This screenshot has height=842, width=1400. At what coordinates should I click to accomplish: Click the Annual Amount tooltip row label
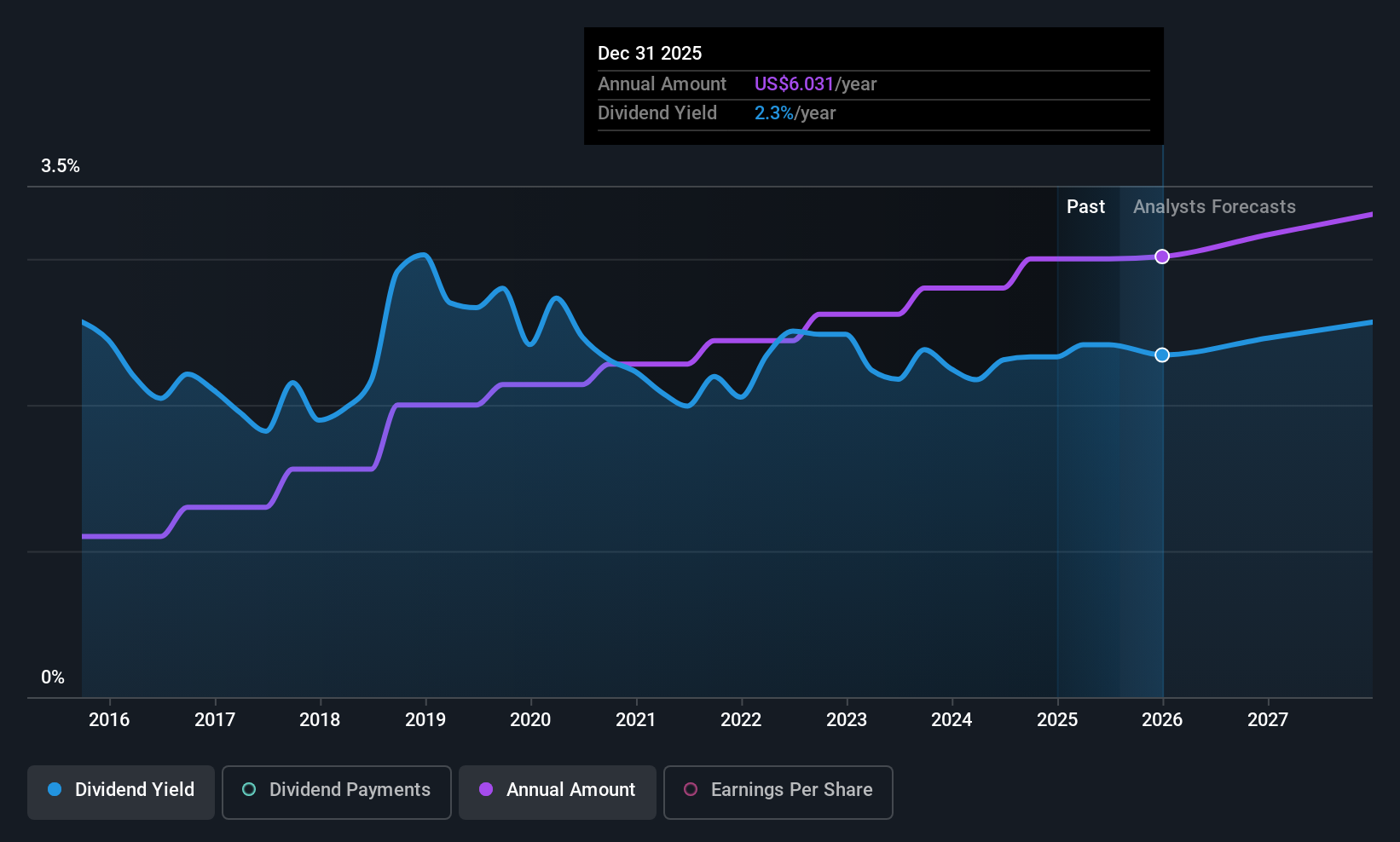click(x=662, y=84)
